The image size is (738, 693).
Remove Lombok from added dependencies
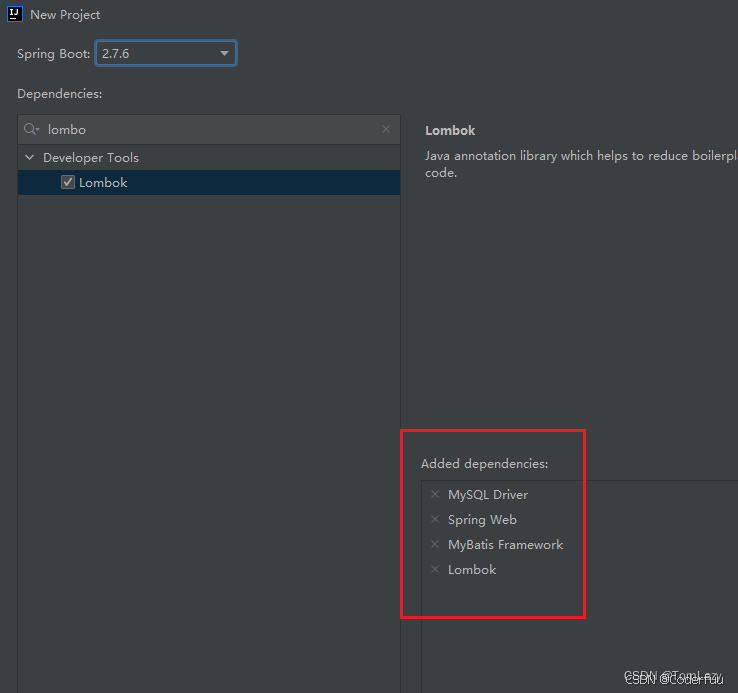point(435,569)
